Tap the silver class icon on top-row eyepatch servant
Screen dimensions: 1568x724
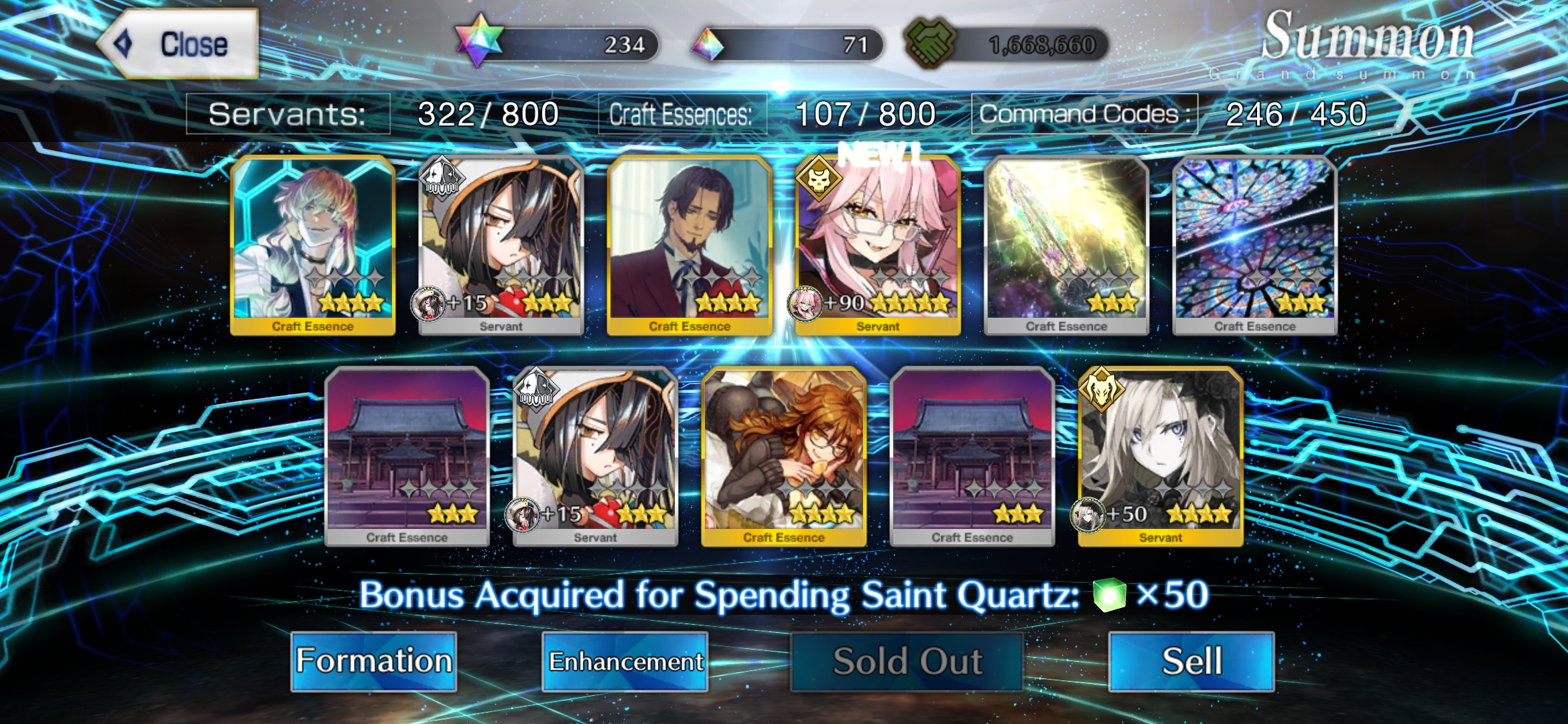tap(442, 178)
